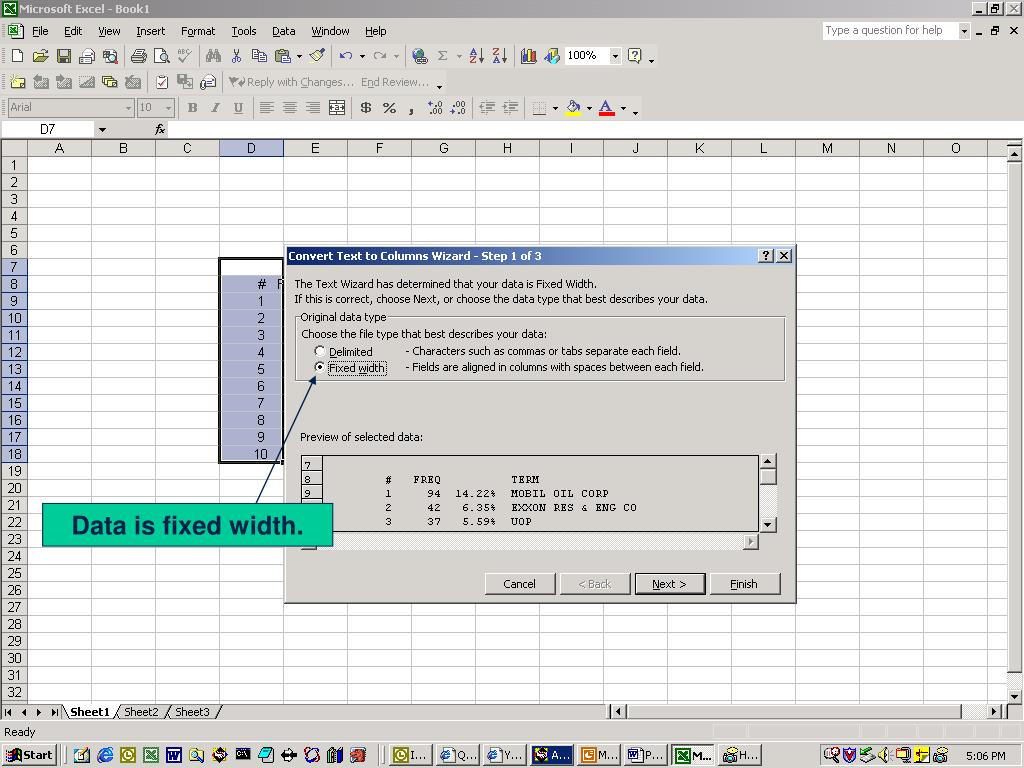Click the Undo arrow icon

click(x=346, y=56)
